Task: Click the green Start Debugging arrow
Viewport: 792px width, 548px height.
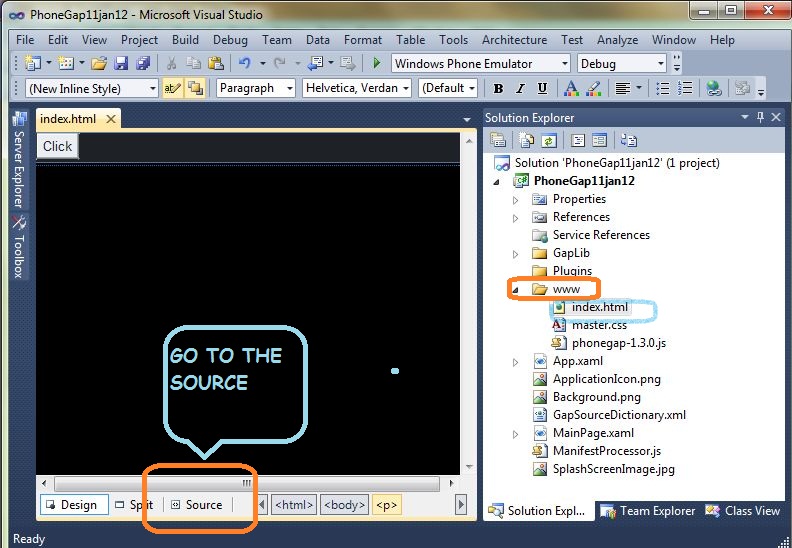Action: pyautogui.click(x=377, y=63)
